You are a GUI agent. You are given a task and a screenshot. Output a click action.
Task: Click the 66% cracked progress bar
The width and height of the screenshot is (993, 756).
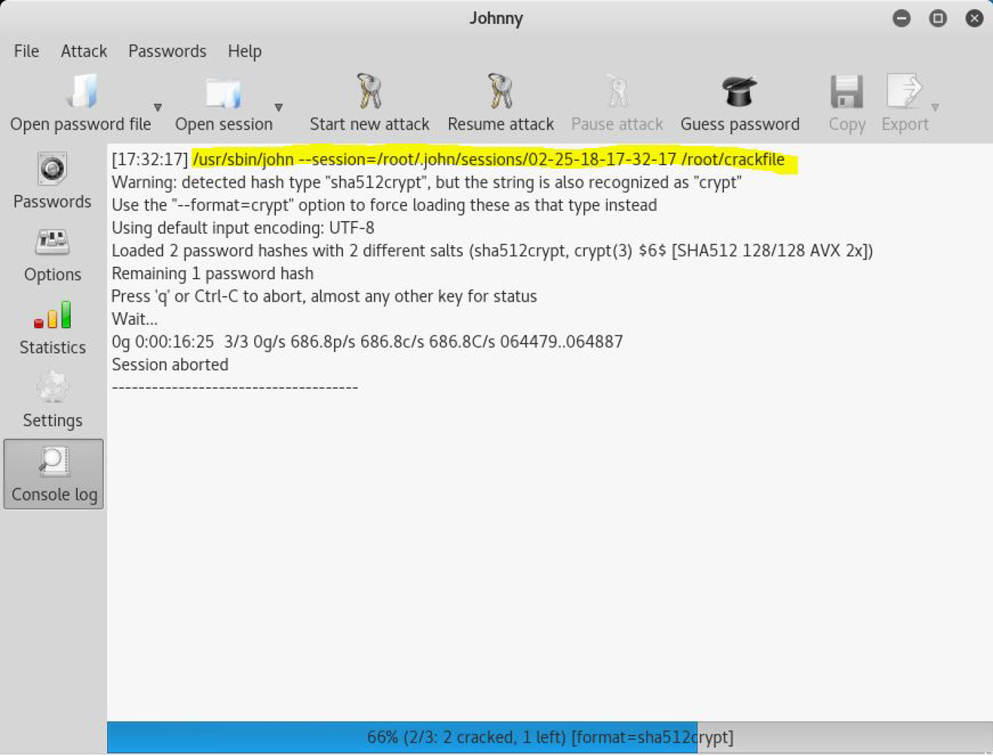pos(550,737)
